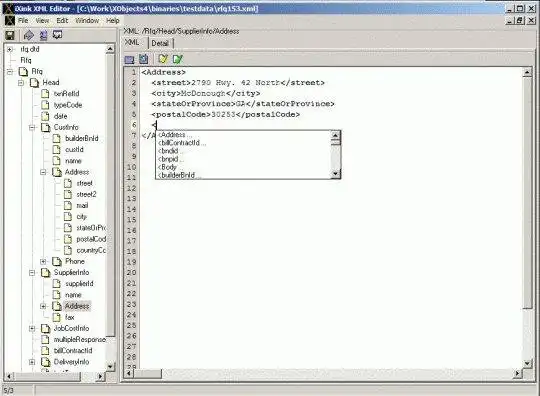The width and height of the screenshot is (540, 396).
Task: Open the Edit menu
Action: click(62, 20)
